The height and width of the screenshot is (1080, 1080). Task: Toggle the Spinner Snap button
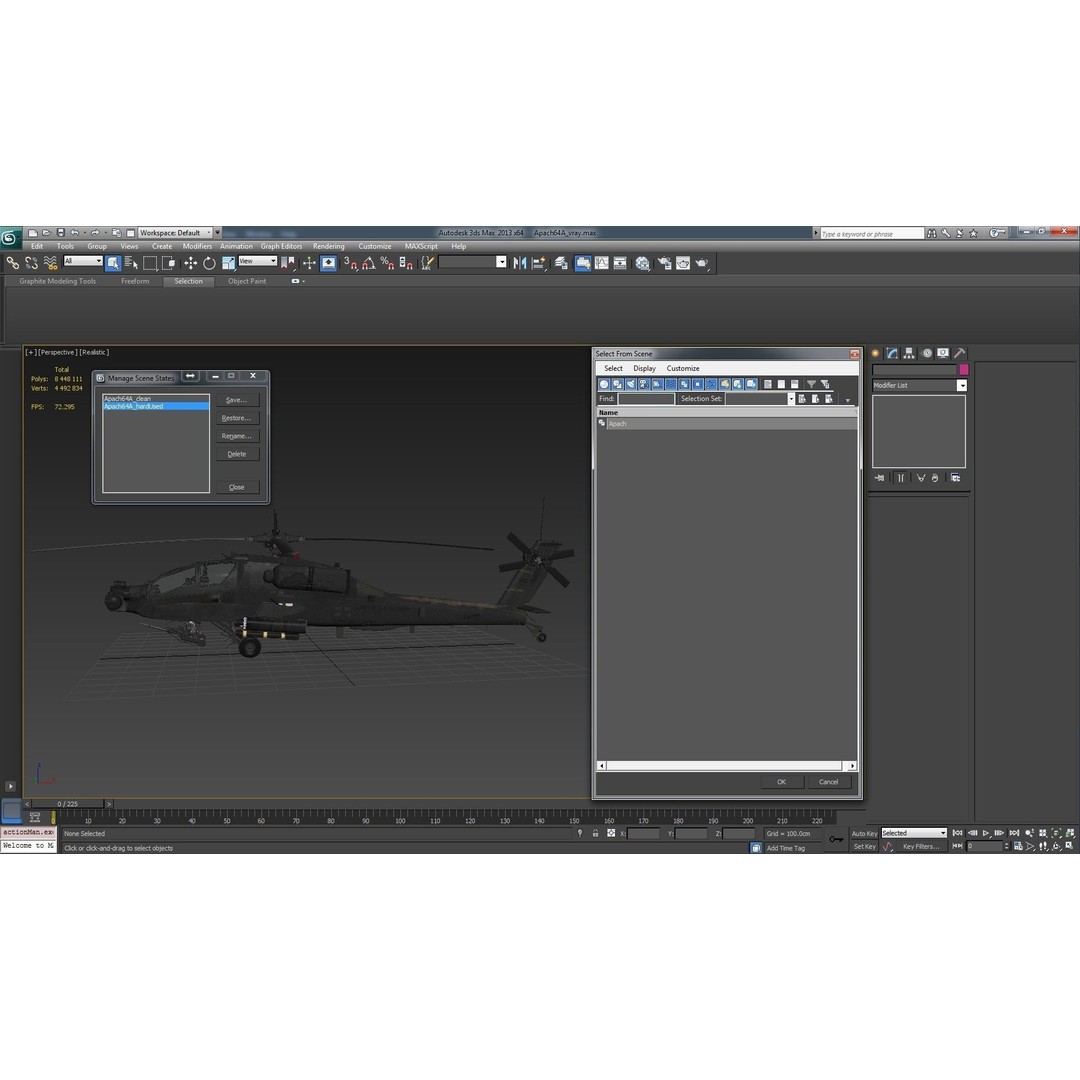406,263
